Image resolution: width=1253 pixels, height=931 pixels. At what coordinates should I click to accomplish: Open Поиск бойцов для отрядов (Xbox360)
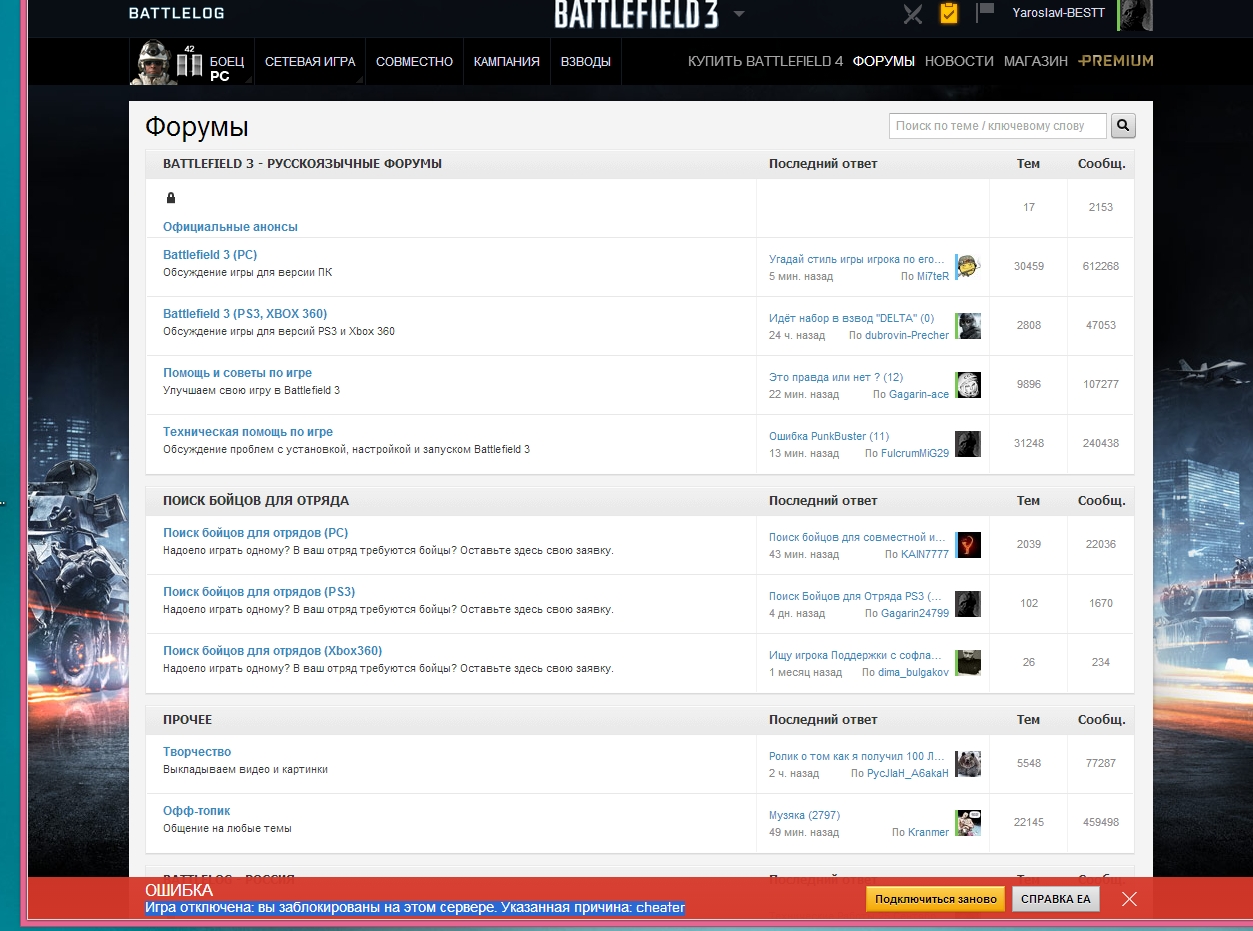click(273, 651)
